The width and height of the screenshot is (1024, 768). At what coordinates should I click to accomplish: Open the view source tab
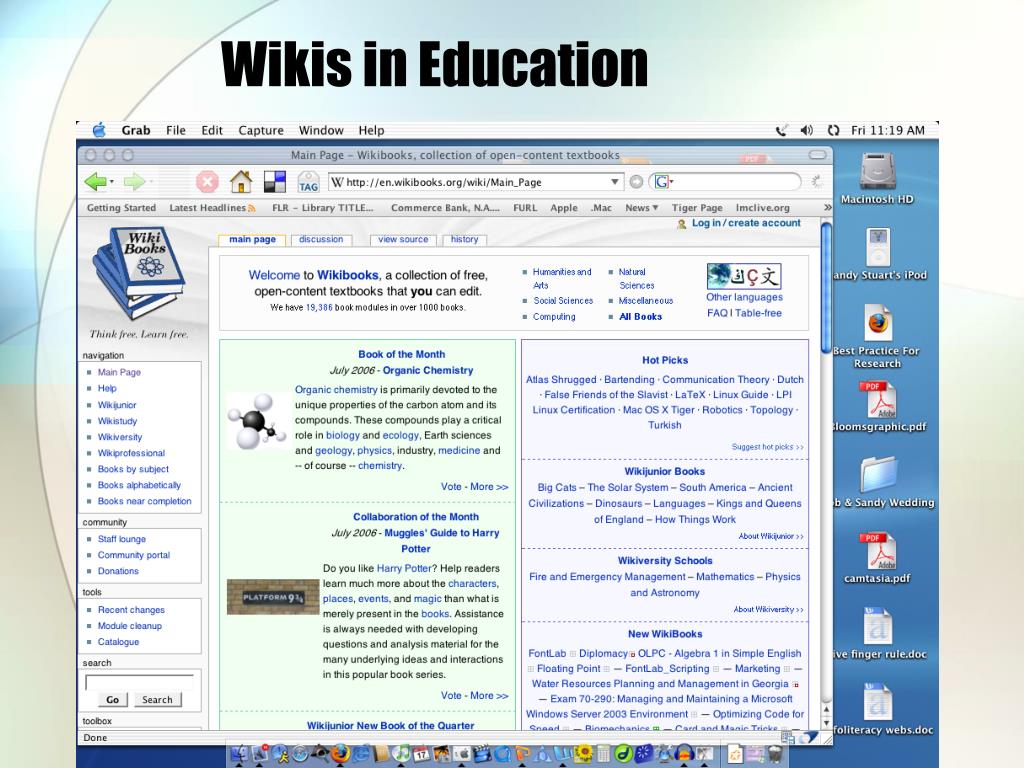[x=403, y=240]
